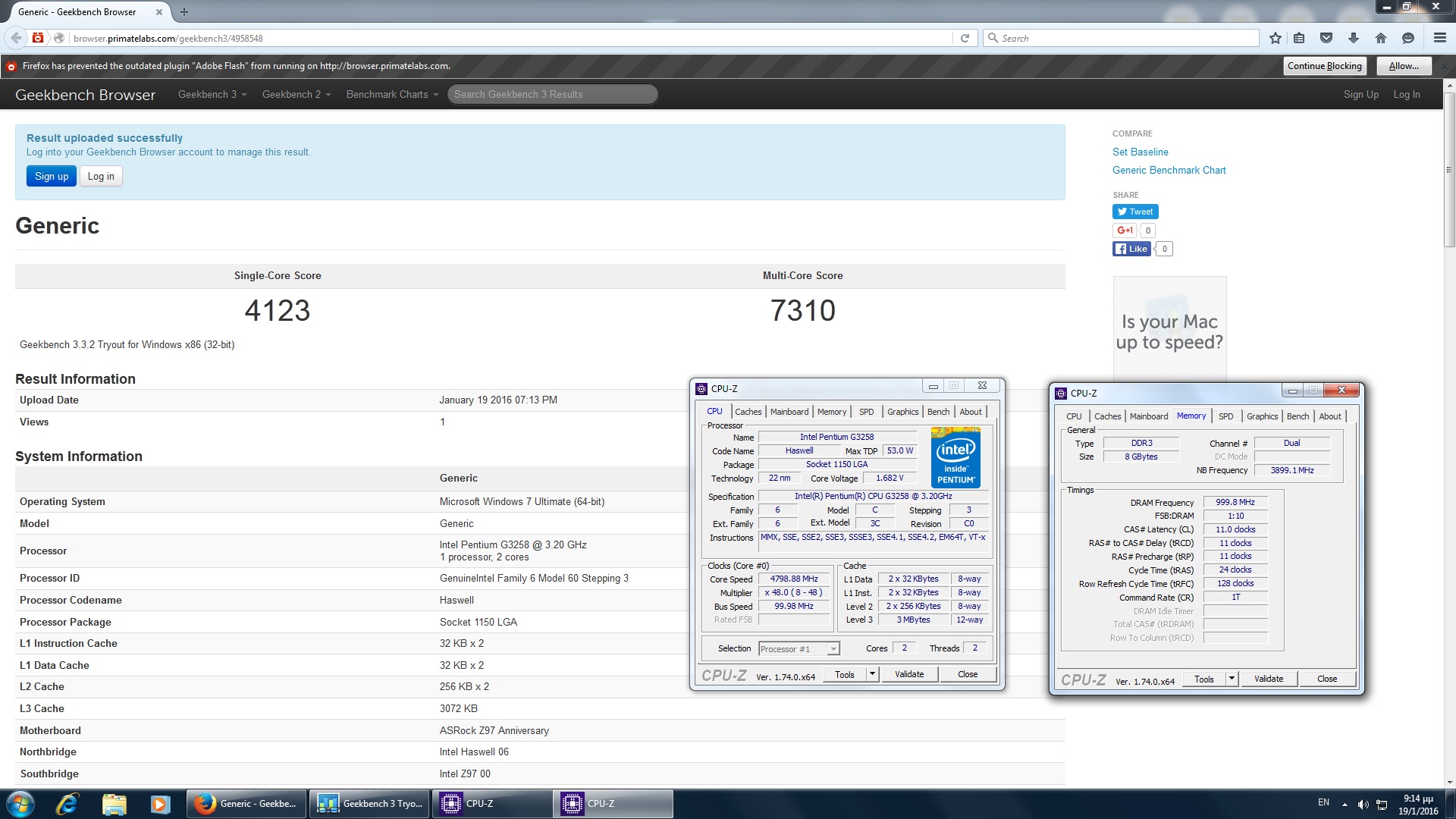1456x819 pixels.
Task: Open Windows Explorer folder on taskbar
Action: tap(114, 804)
